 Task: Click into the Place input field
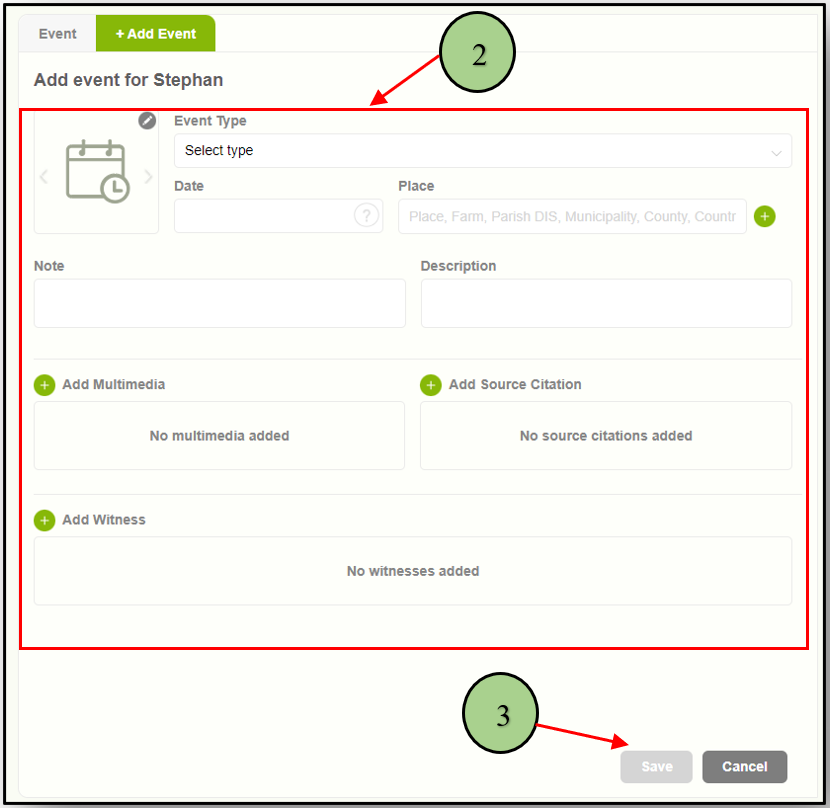coord(572,216)
